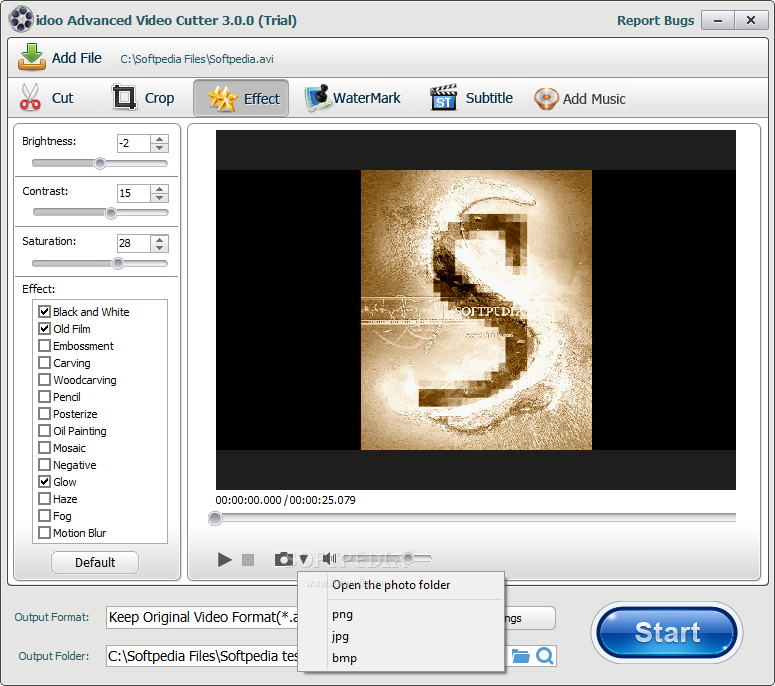Minimize the application window
This screenshot has width=775, height=686.
click(718, 21)
